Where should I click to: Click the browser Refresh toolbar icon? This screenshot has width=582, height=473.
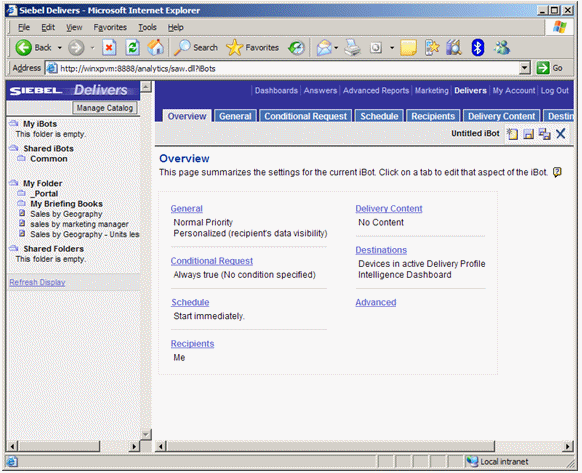(x=132, y=48)
